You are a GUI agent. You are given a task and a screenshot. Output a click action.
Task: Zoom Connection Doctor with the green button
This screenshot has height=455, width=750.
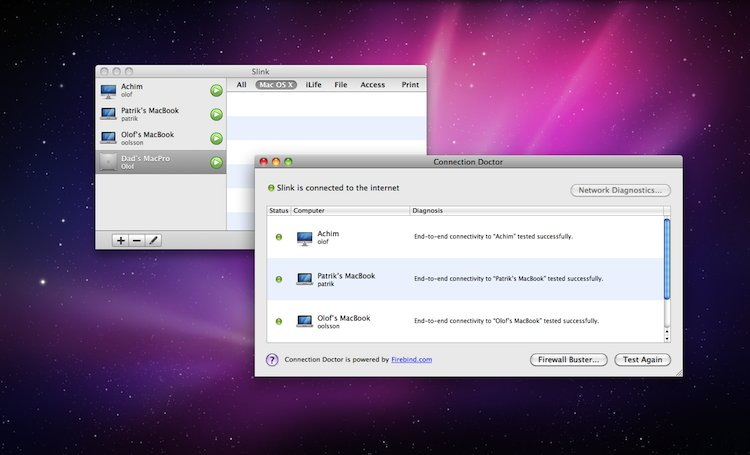[288, 162]
